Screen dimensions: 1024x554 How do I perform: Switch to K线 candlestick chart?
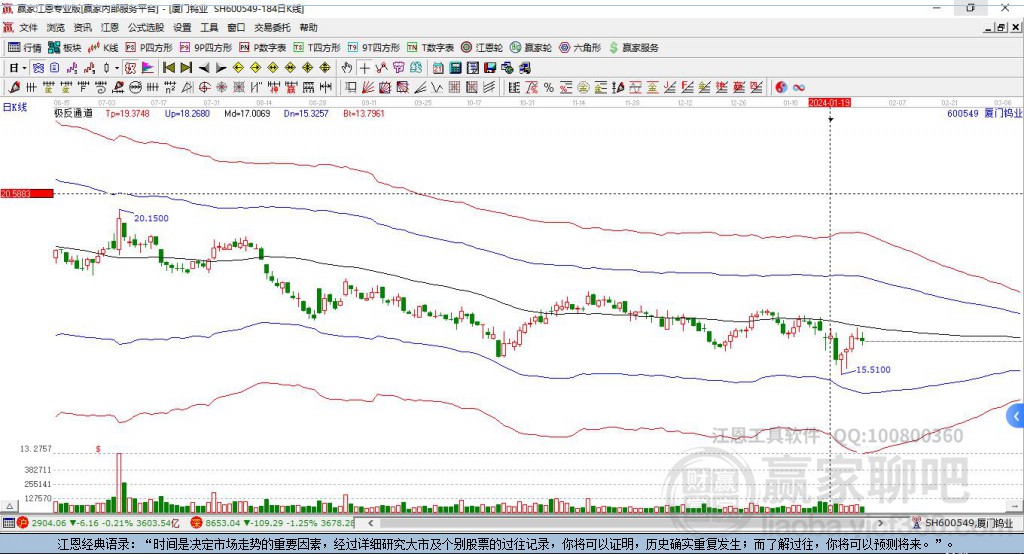tap(103, 48)
